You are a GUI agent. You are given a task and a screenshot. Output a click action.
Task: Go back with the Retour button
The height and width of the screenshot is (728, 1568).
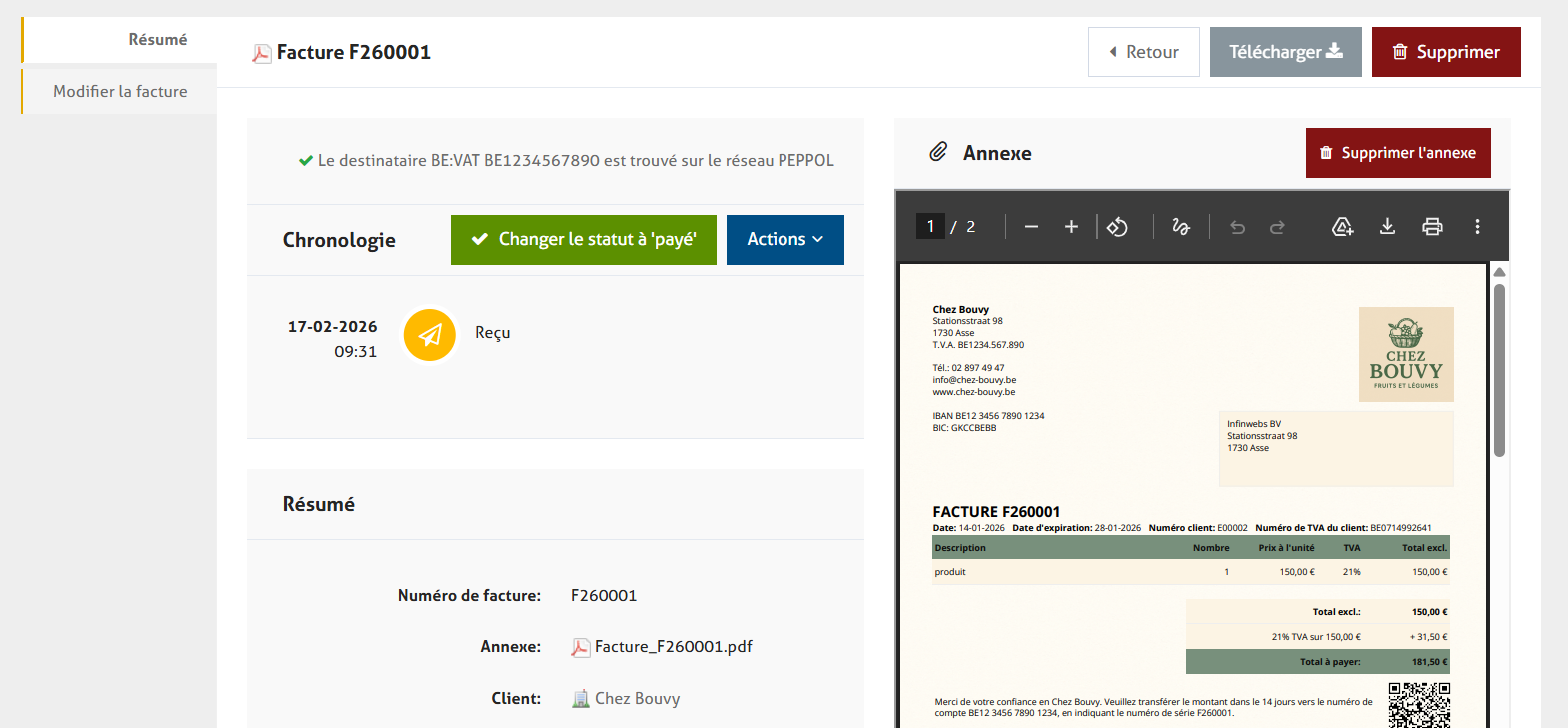pyautogui.click(x=1143, y=52)
